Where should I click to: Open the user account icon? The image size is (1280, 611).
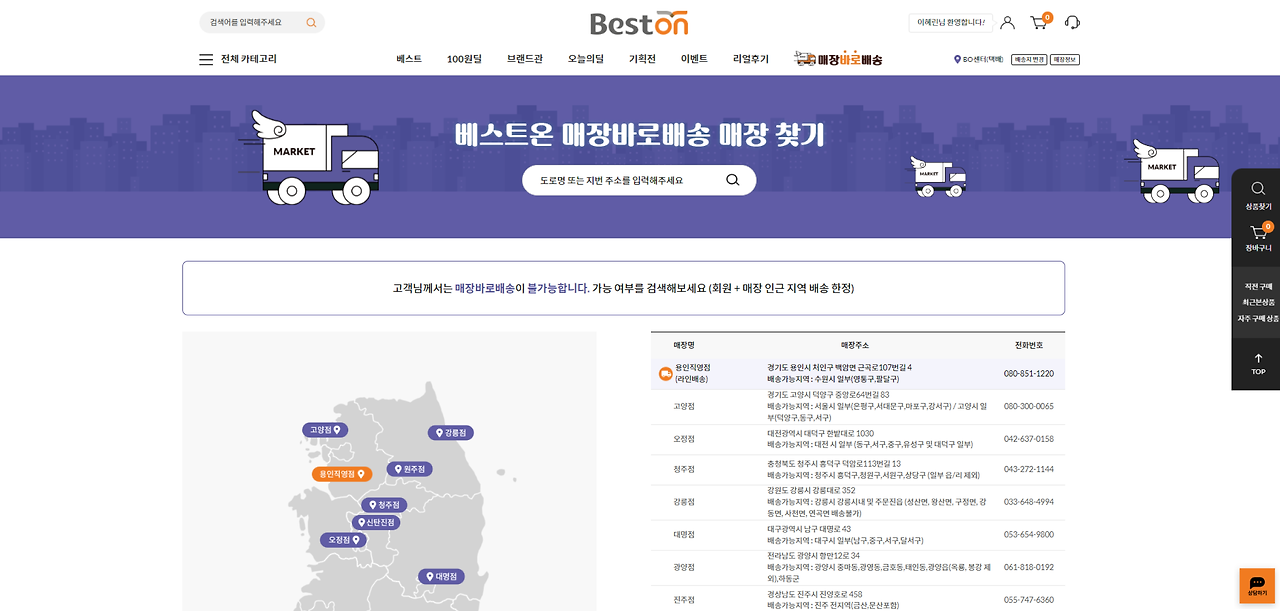coord(1007,22)
